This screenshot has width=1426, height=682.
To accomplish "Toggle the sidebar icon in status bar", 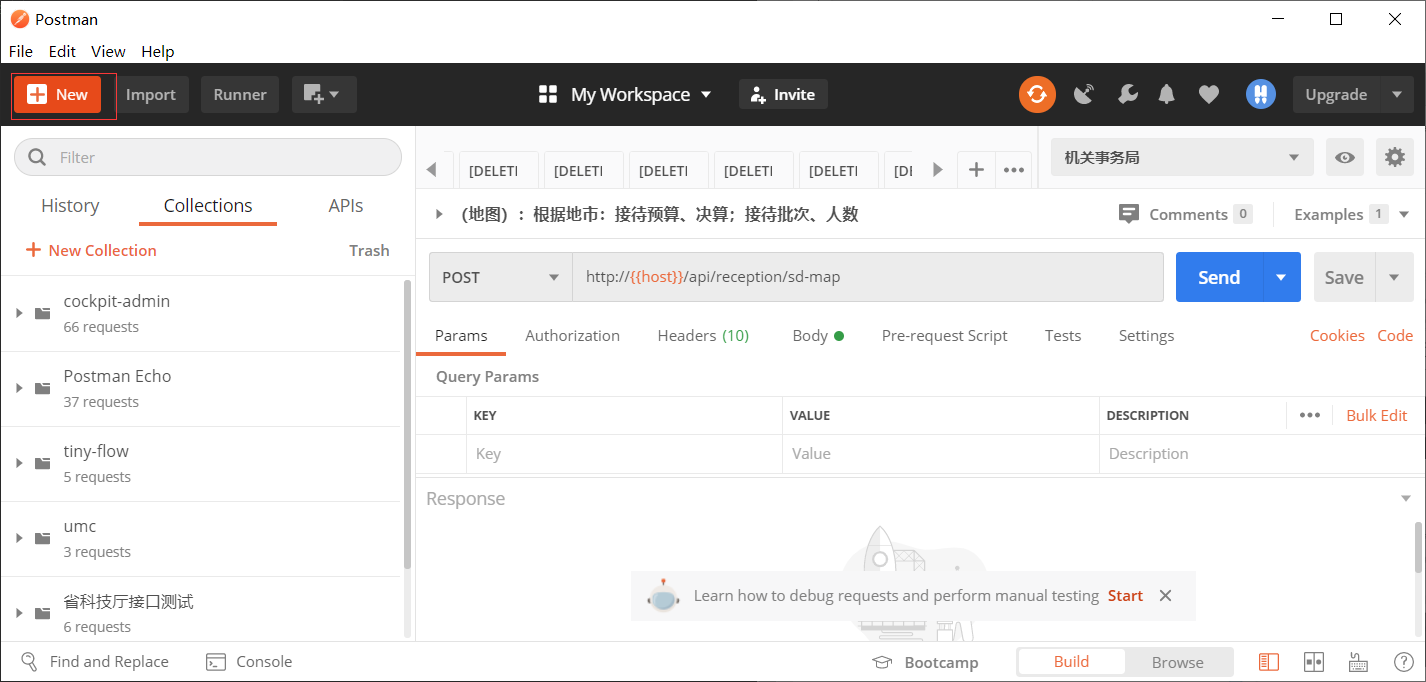I will [x=1269, y=662].
